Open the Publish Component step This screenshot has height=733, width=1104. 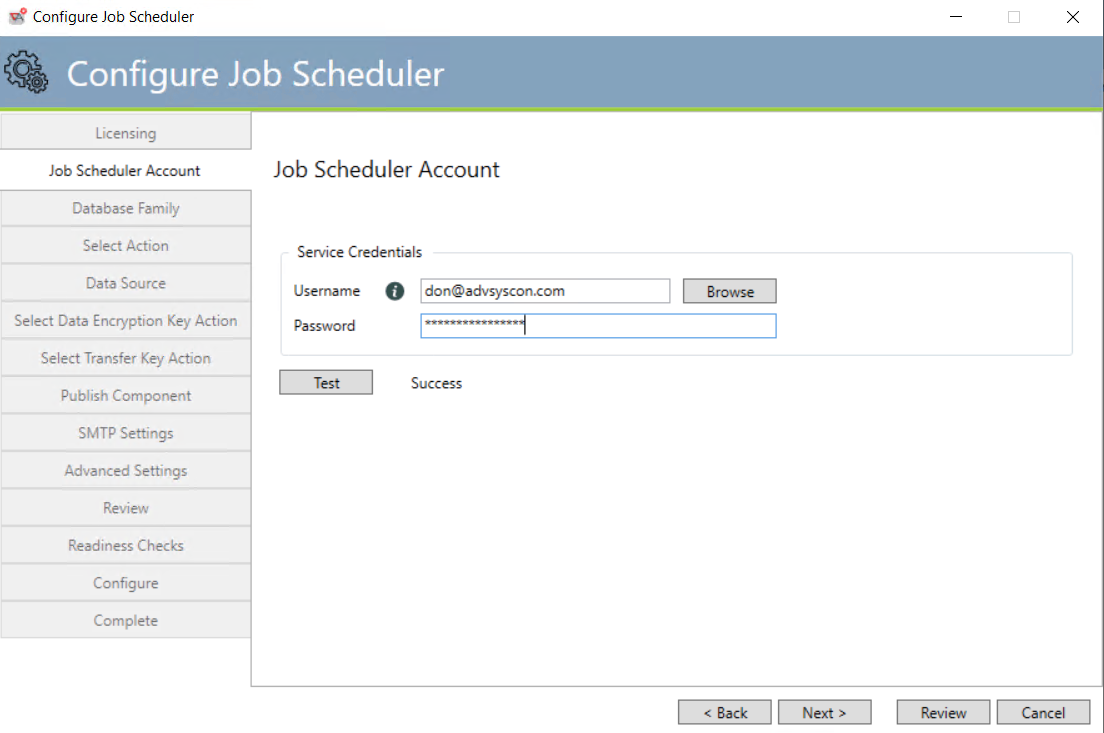click(x=125, y=395)
